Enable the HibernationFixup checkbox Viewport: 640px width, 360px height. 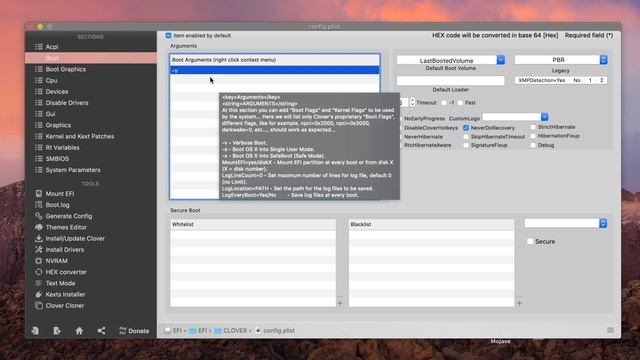(533, 136)
